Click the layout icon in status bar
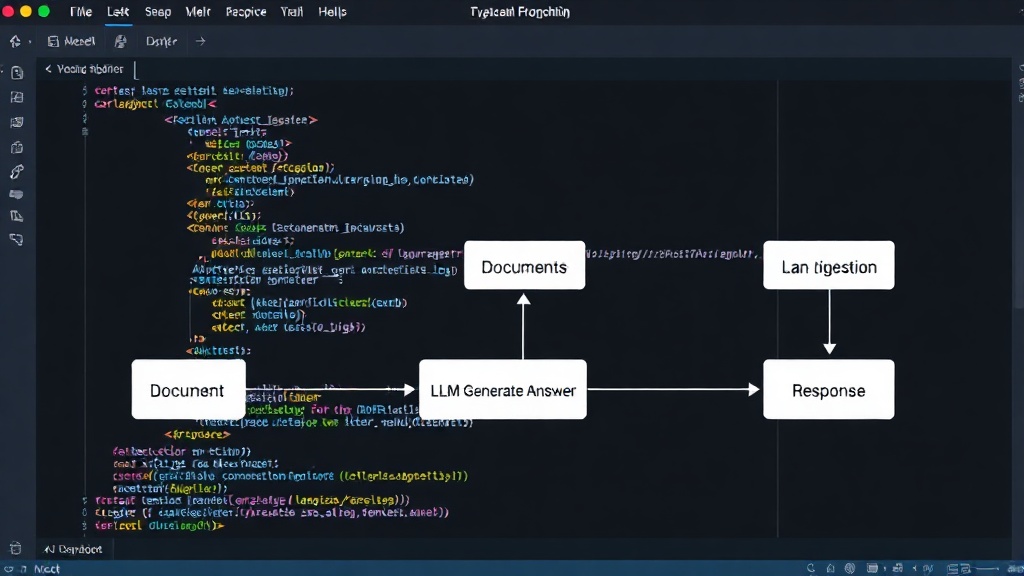The width and height of the screenshot is (1024, 576). (x=953, y=569)
